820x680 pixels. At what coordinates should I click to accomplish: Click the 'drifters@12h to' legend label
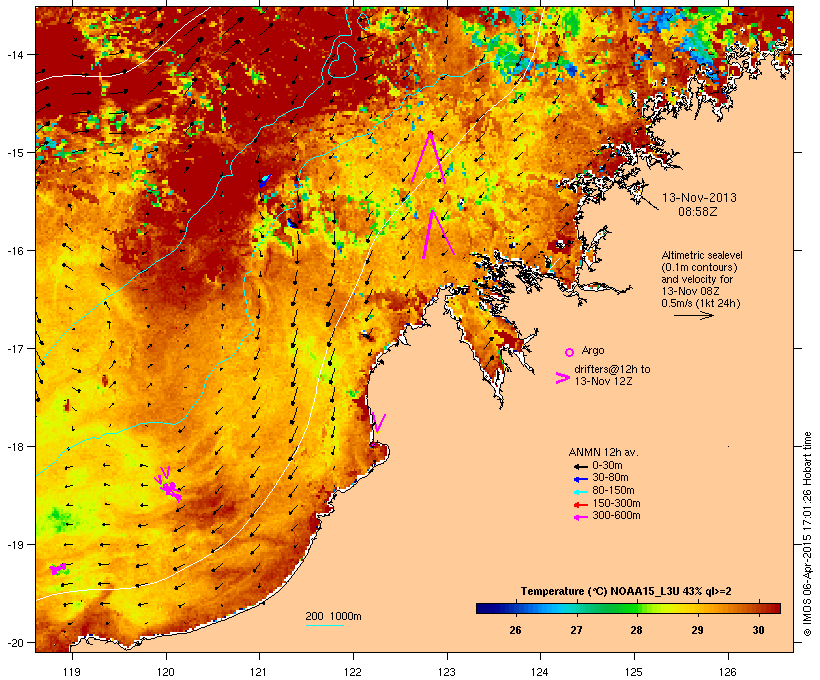tap(612, 369)
